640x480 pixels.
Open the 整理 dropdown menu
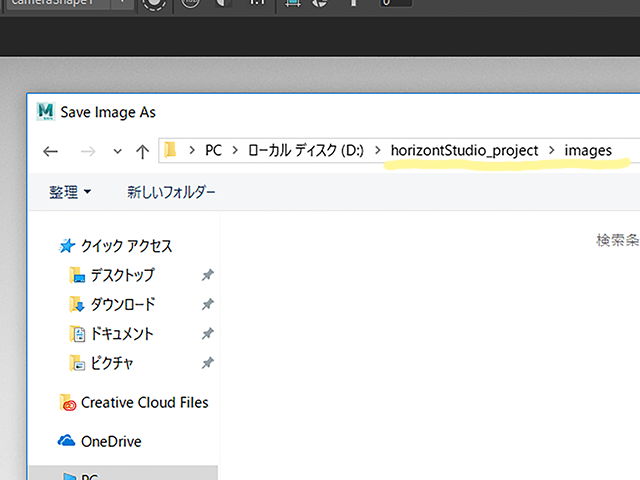pyautogui.click(x=70, y=192)
